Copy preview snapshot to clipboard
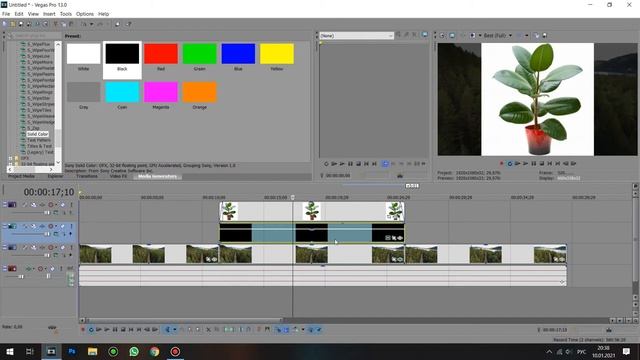 [536, 36]
